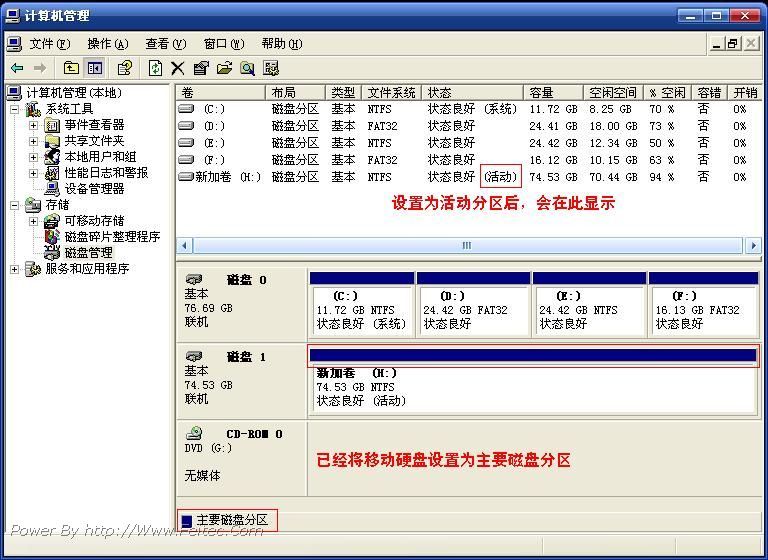The image size is (768, 560).
Task: Click the Refresh toolbar icon
Action: [x=155, y=68]
